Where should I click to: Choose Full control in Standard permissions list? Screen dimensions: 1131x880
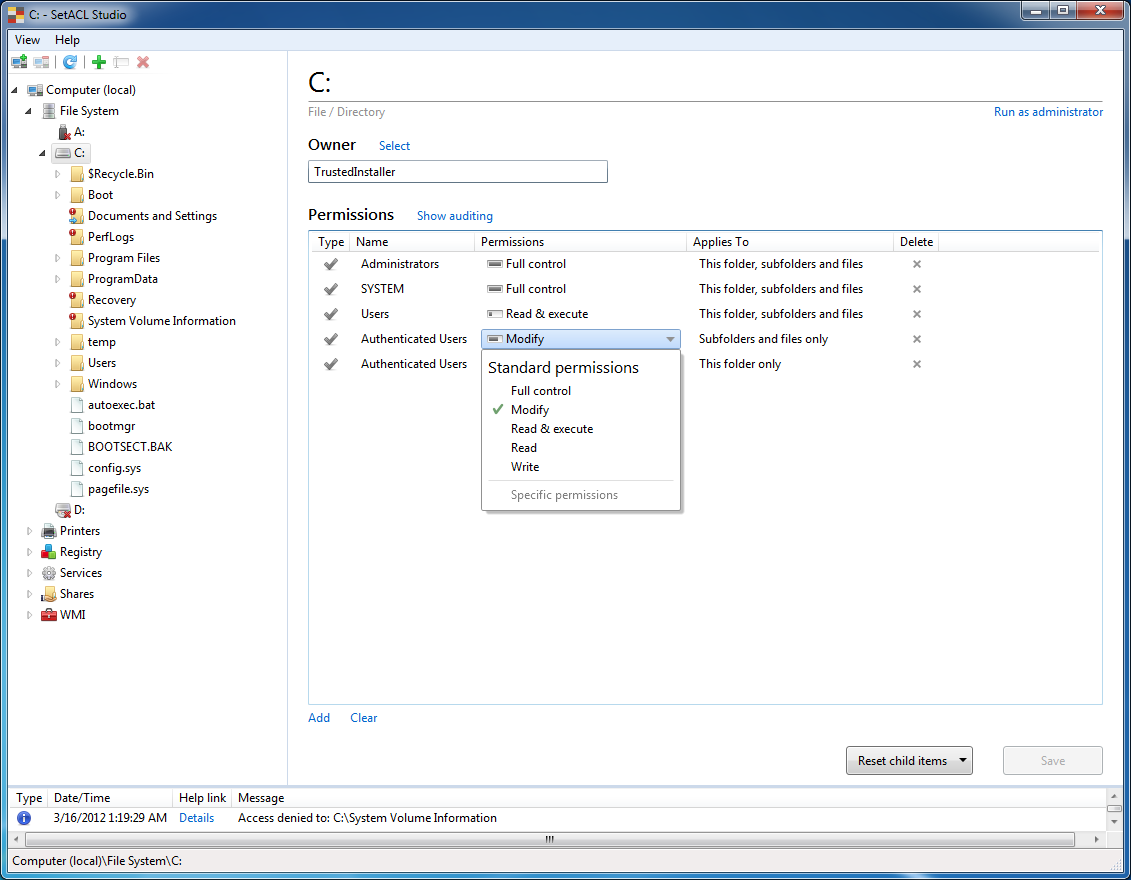click(x=540, y=391)
